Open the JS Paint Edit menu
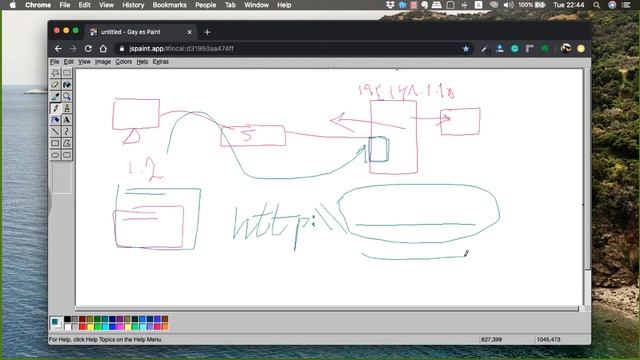This screenshot has width=640, height=360. [69, 62]
